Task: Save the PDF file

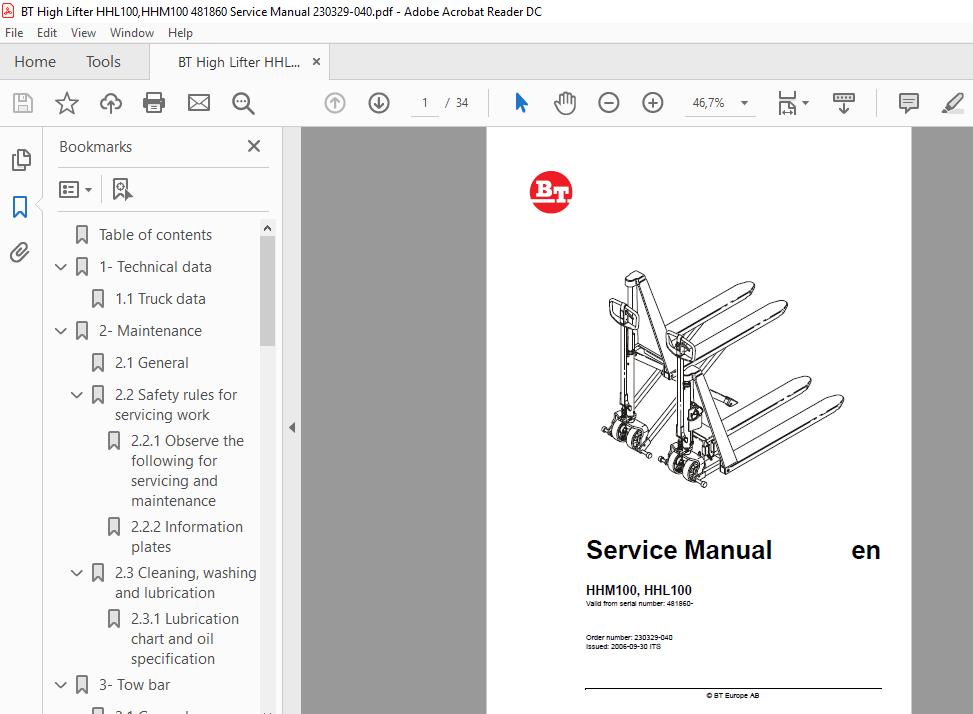Action: pyautogui.click(x=21, y=102)
